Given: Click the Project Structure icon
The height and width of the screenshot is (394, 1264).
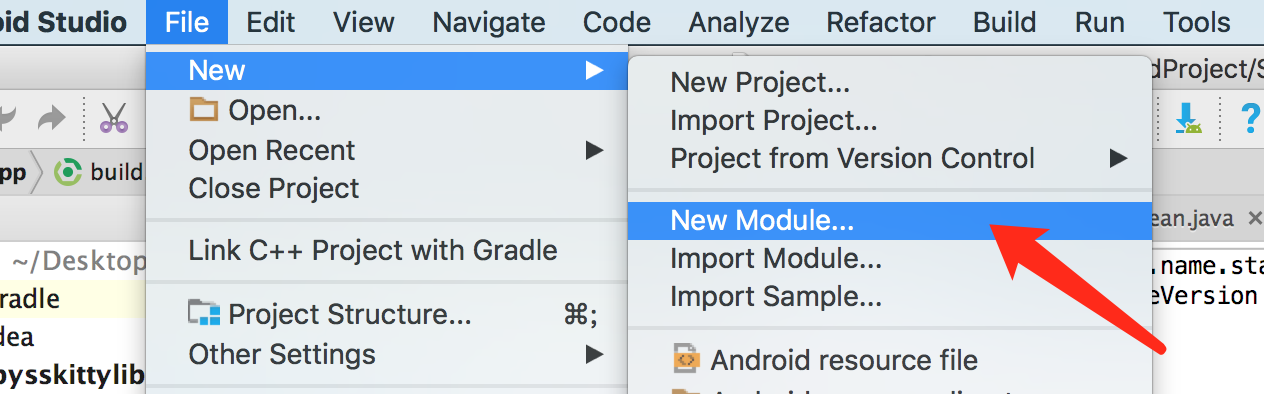Looking at the screenshot, I should pyautogui.click(x=203, y=315).
